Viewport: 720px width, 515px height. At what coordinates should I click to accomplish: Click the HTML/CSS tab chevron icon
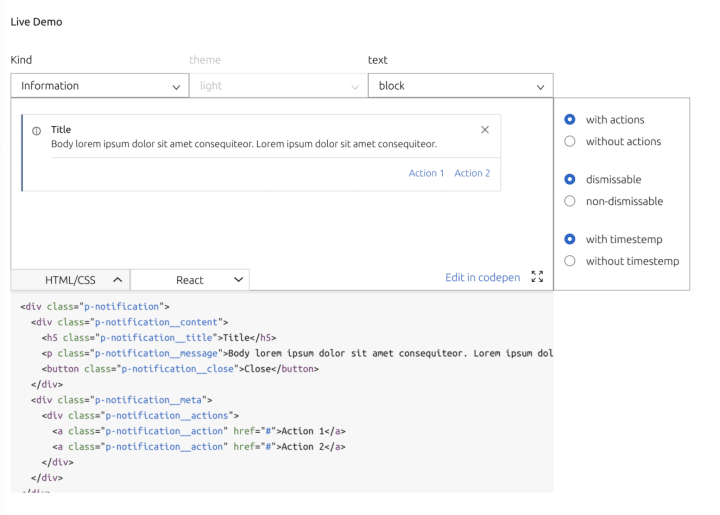click(x=116, y=280)
